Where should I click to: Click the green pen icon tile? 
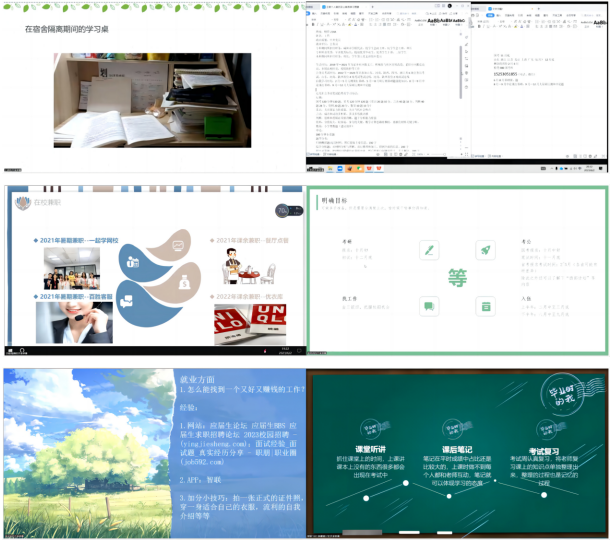click(x=430, y=250)
